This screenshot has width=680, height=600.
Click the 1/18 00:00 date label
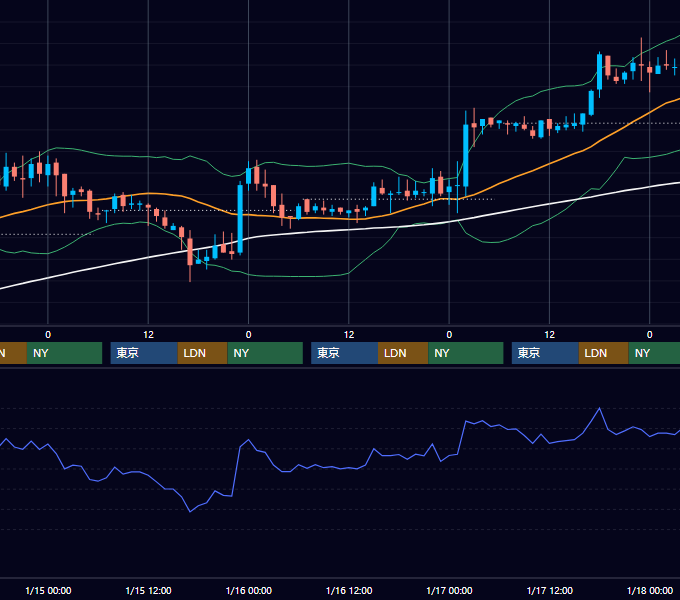pyautogui.click(x=650, y=590)
